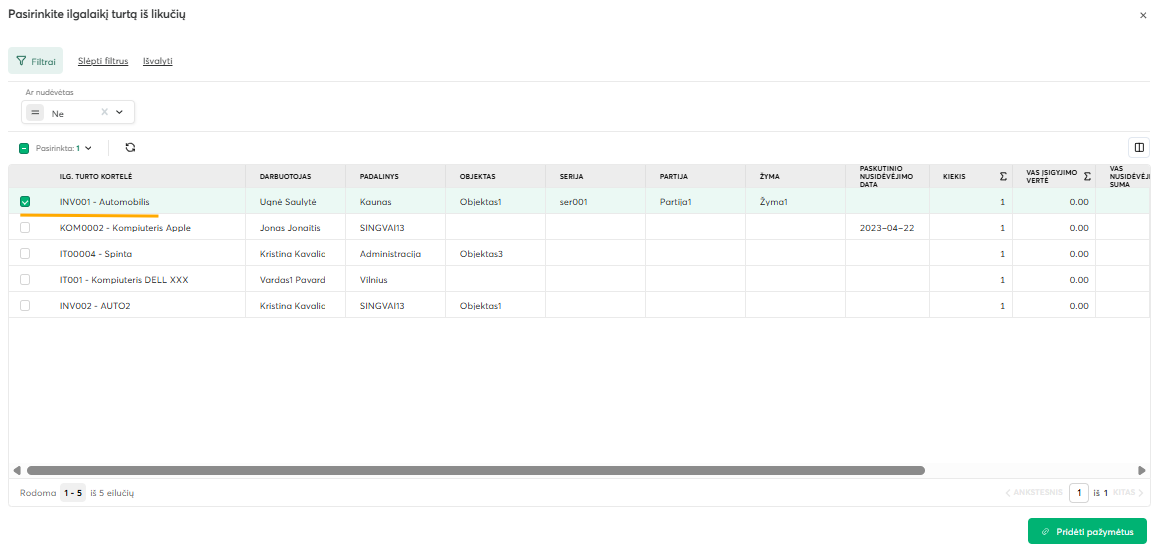Sort by Darbuotojas column header
This screenshot has height=551, width=1154.
coord(285,177)
